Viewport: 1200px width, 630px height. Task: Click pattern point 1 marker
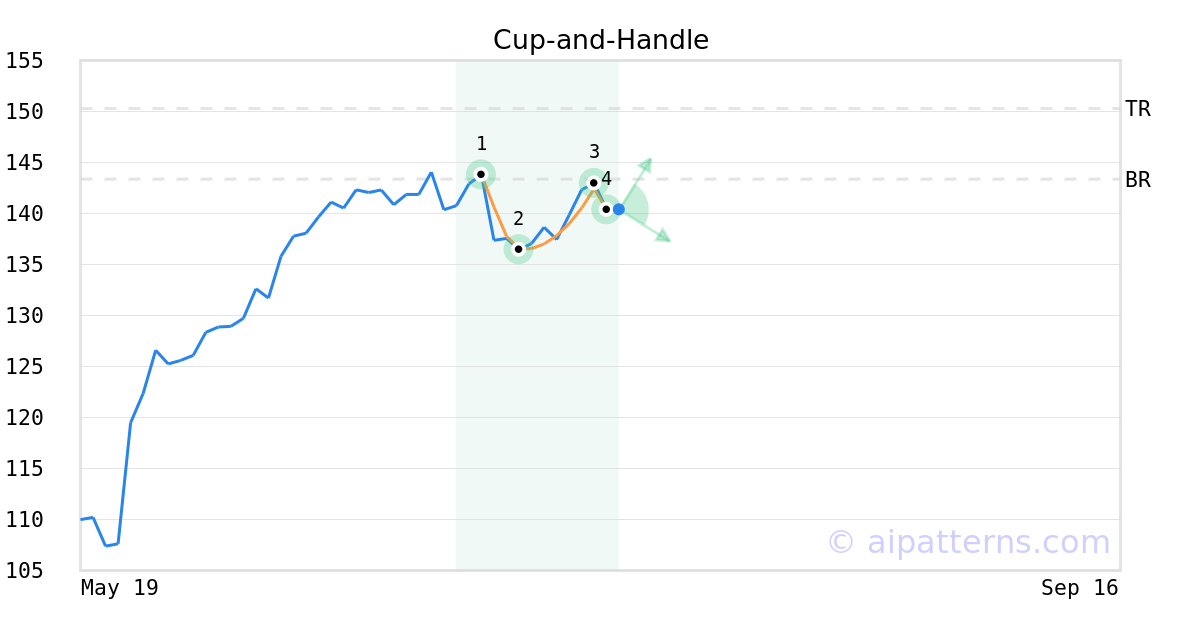(481, 174)
